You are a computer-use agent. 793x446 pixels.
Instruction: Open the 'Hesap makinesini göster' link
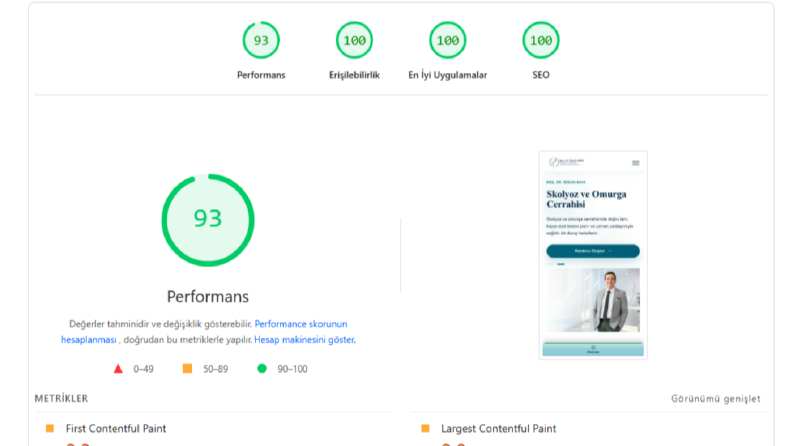point(304,340)
